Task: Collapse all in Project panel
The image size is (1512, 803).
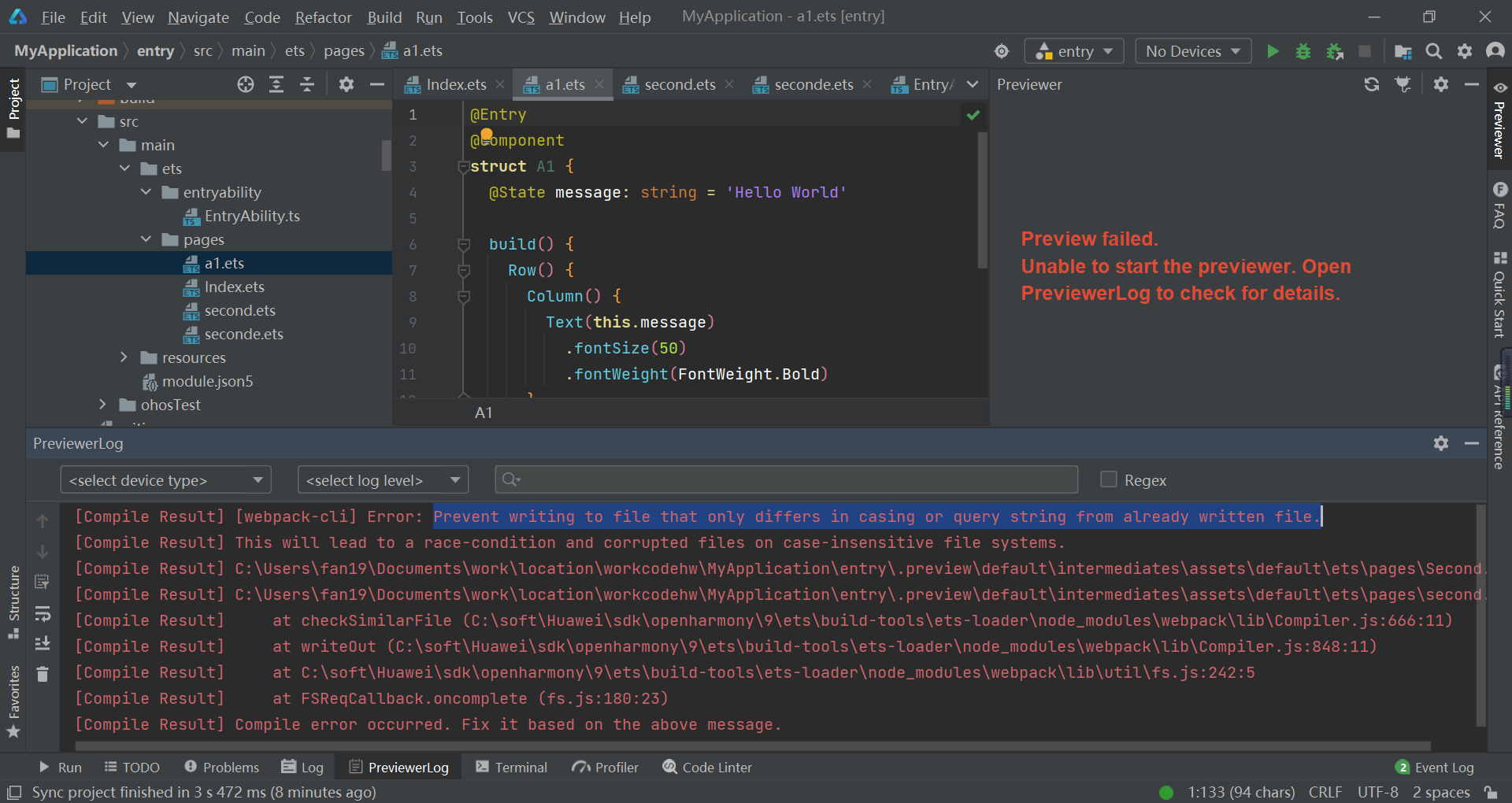Action: (x=307, y=84)
